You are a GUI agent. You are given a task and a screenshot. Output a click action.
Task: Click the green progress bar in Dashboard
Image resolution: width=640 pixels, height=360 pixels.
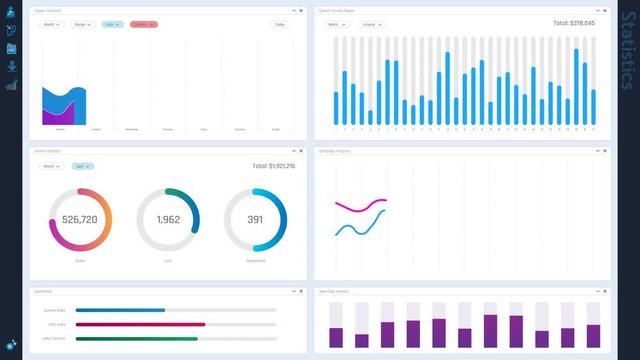pos(136,339)
